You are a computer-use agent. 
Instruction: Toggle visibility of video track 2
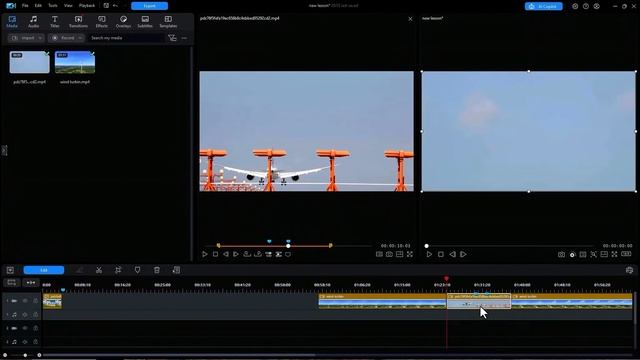coord(25,328)
